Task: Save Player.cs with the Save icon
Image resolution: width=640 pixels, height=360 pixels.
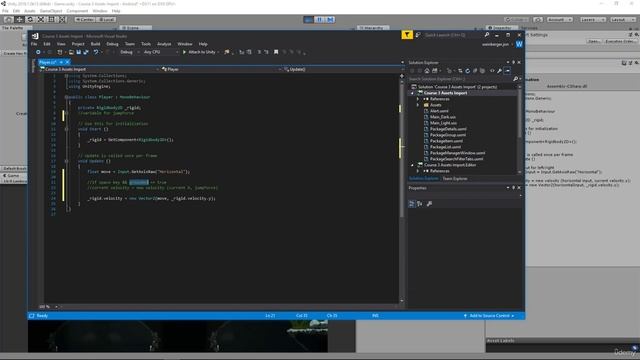Action: pyautogui.click(x=78, y=52)
